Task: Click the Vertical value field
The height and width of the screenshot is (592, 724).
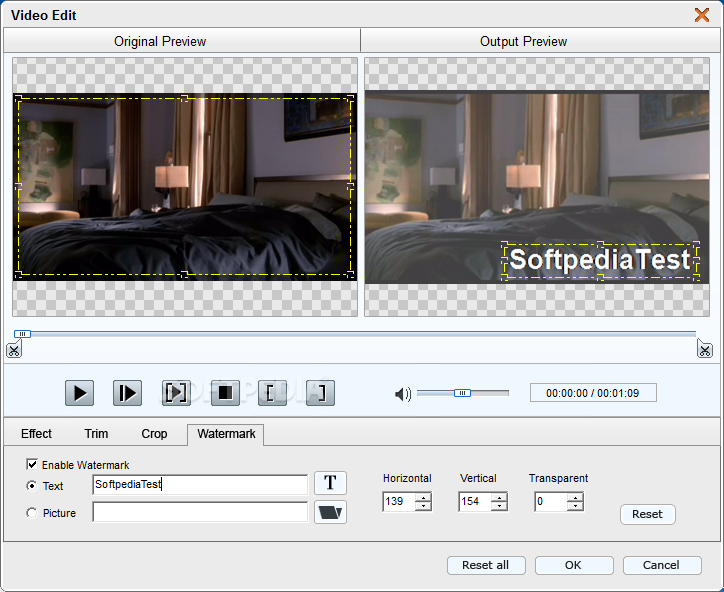Action: 475,501
